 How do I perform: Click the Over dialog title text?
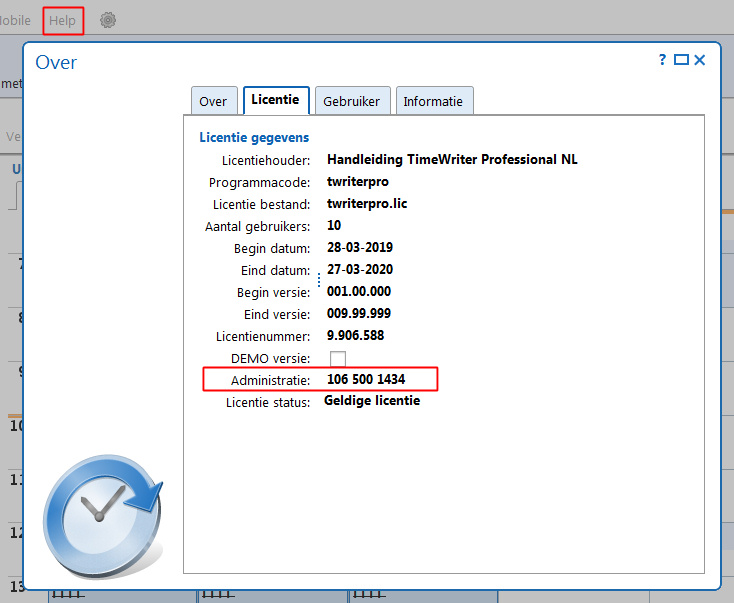56,62
